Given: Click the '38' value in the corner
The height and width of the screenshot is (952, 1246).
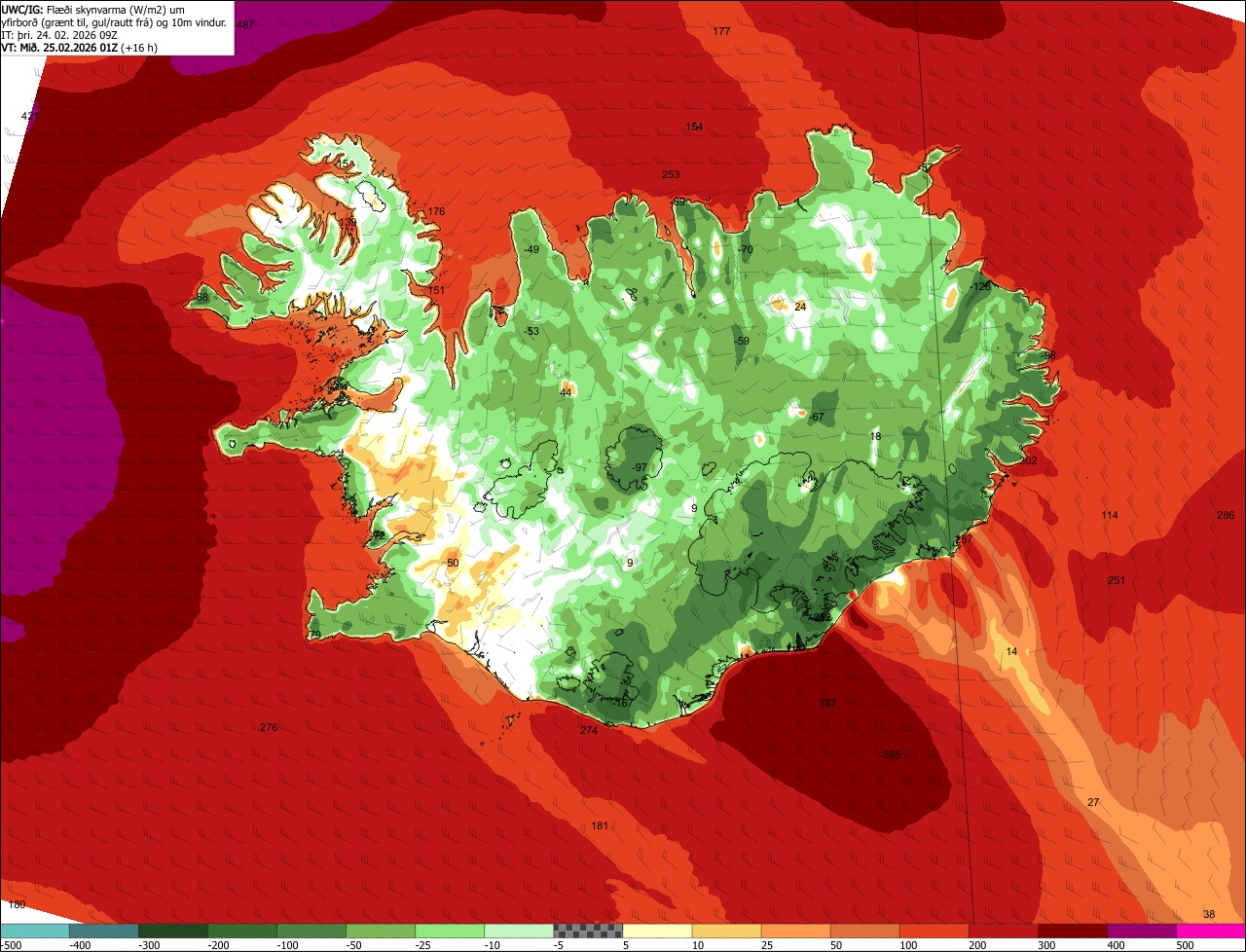Looking at the screenshot, I should pos(1209,914).
